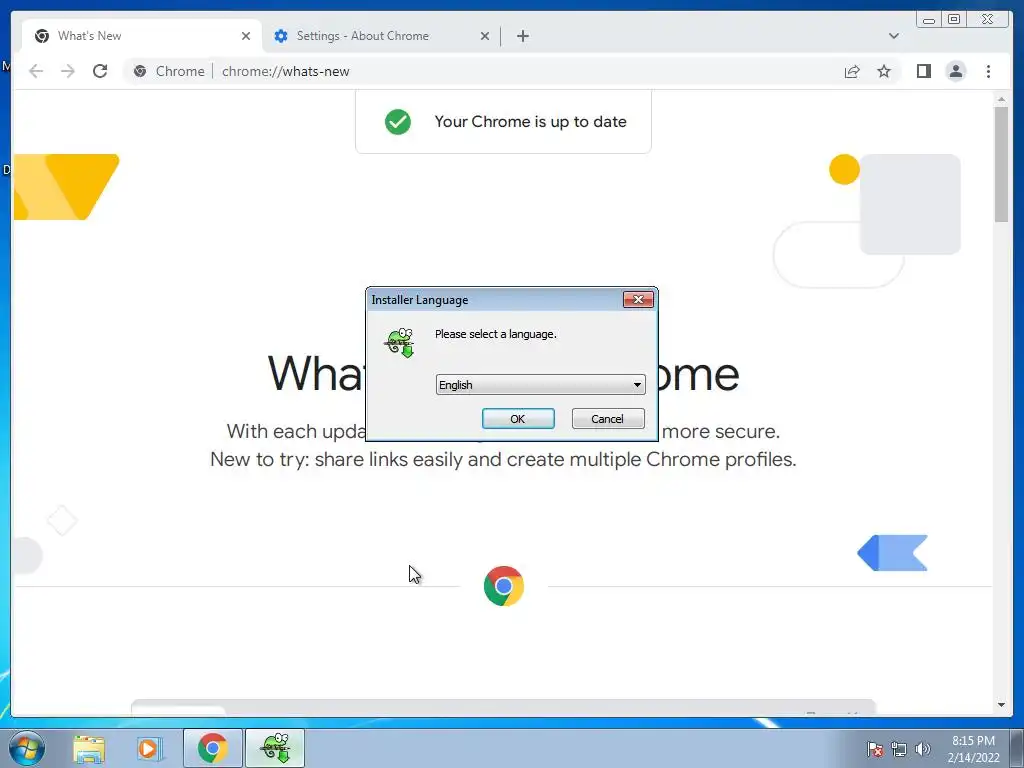Open the tab search chevron

(x=893, y=36)
